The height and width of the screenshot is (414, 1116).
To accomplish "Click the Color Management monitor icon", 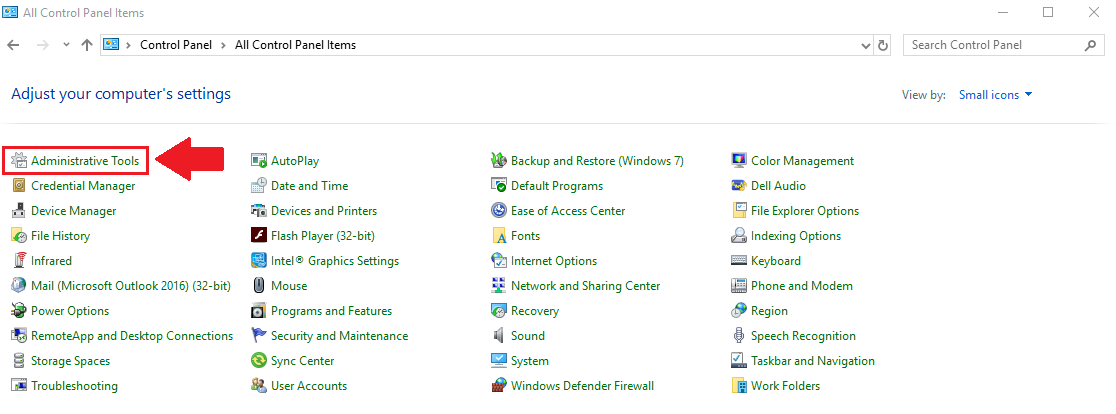I will coord(739,161).
